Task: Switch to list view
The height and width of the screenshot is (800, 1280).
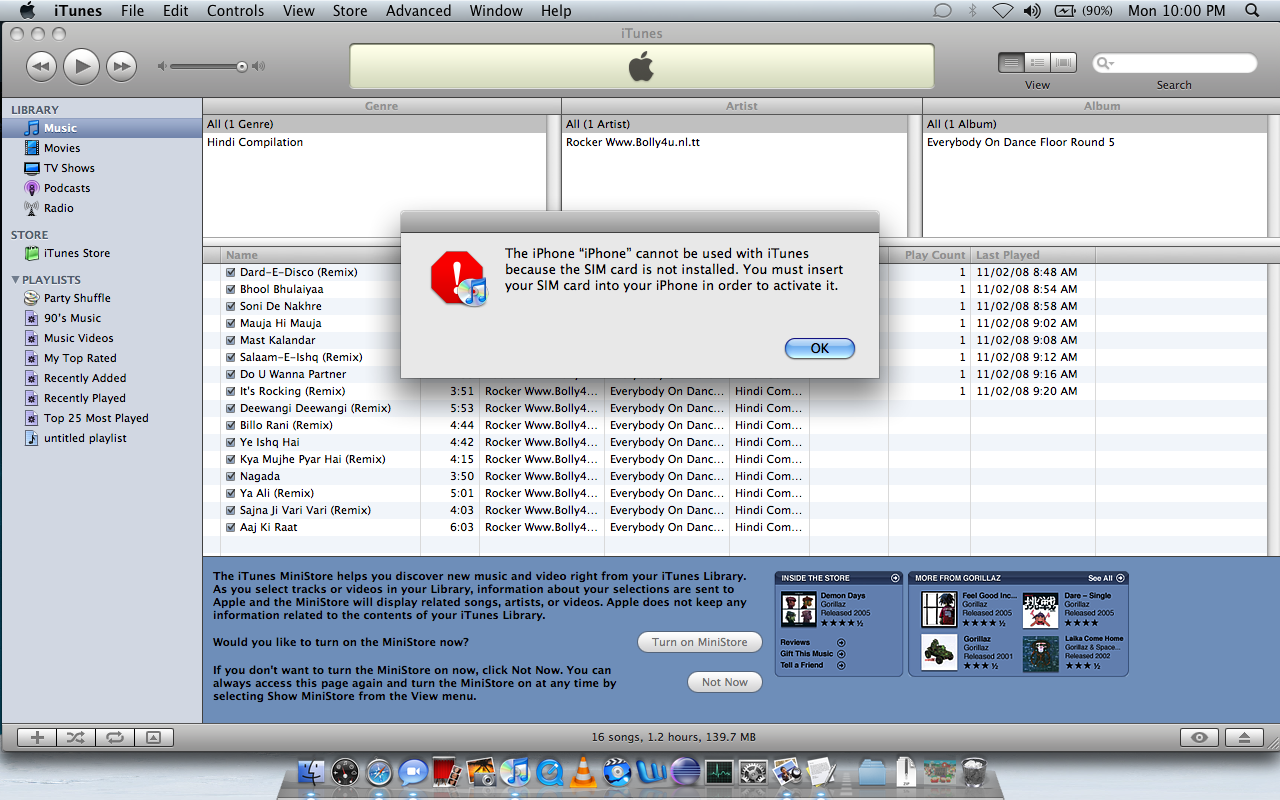Action: coord(1011,63)
